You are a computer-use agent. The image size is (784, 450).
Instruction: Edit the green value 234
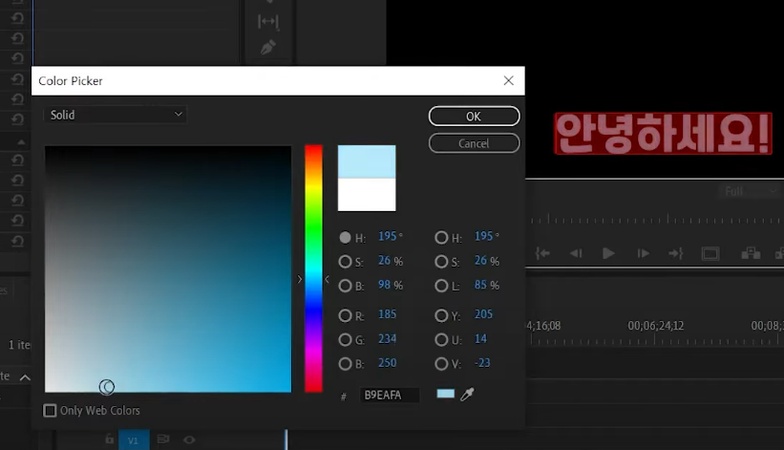point(388,338)
